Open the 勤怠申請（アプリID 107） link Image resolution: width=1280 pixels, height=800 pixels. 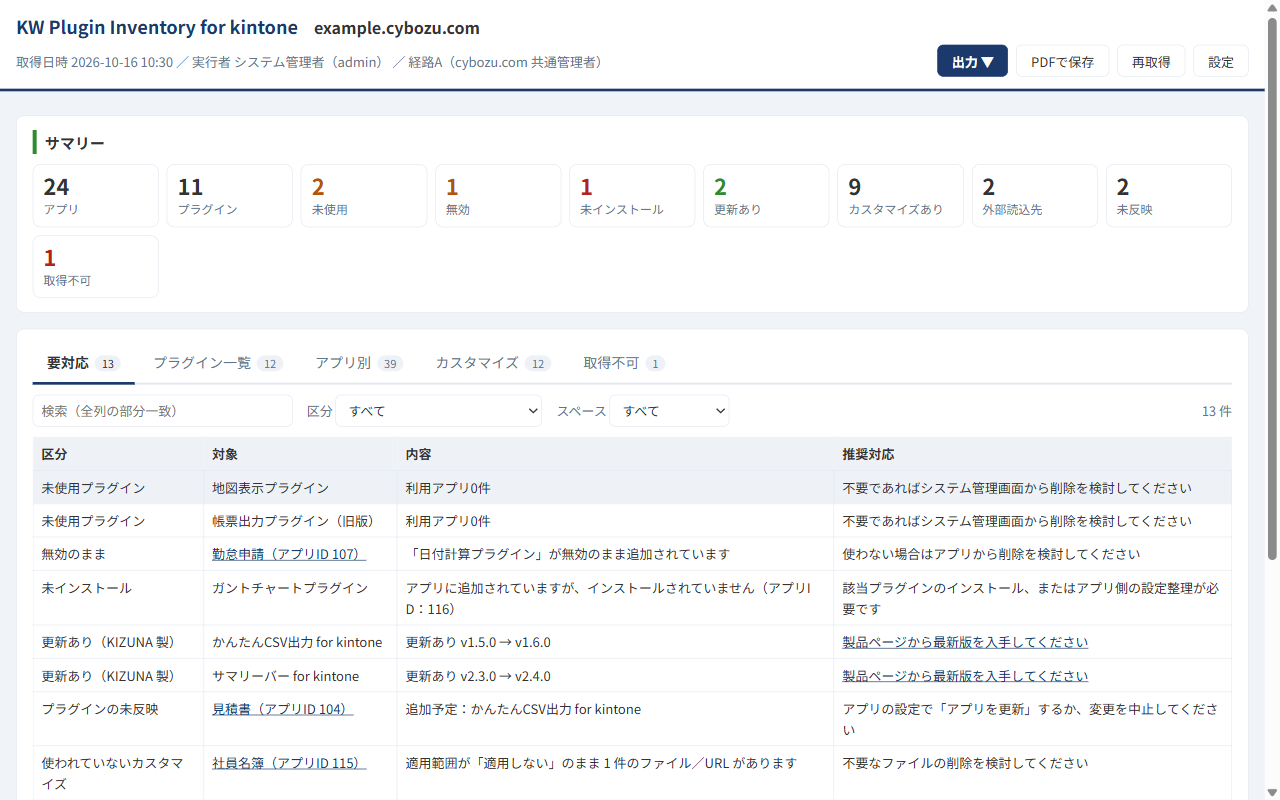click(289, 554)
